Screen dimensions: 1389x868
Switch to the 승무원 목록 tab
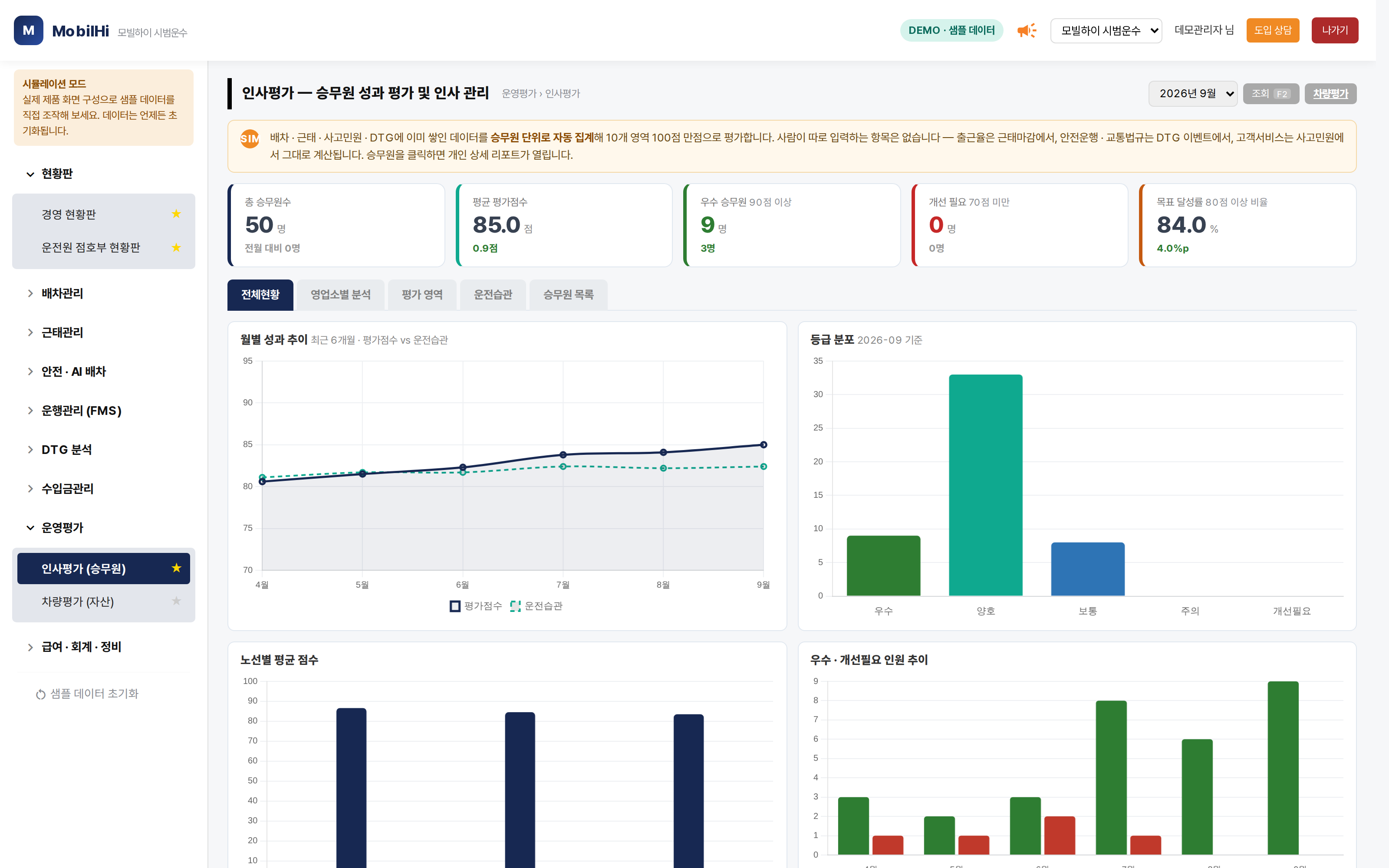568,295
